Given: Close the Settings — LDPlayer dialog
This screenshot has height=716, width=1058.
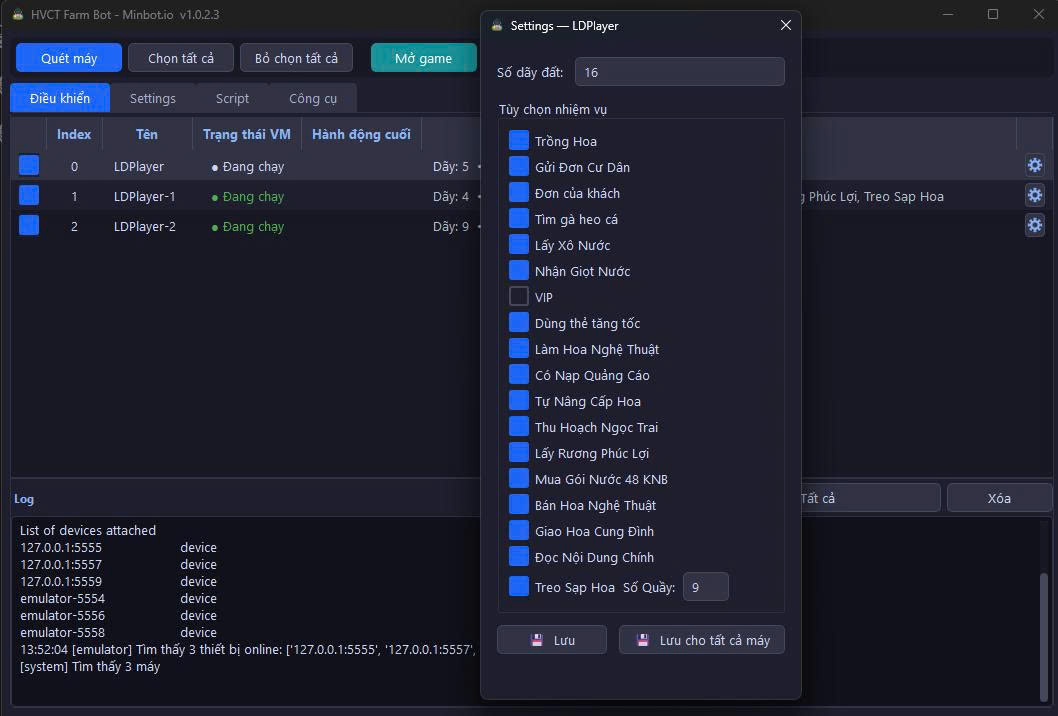Looking at the screenshot, I should pos(785,25).
